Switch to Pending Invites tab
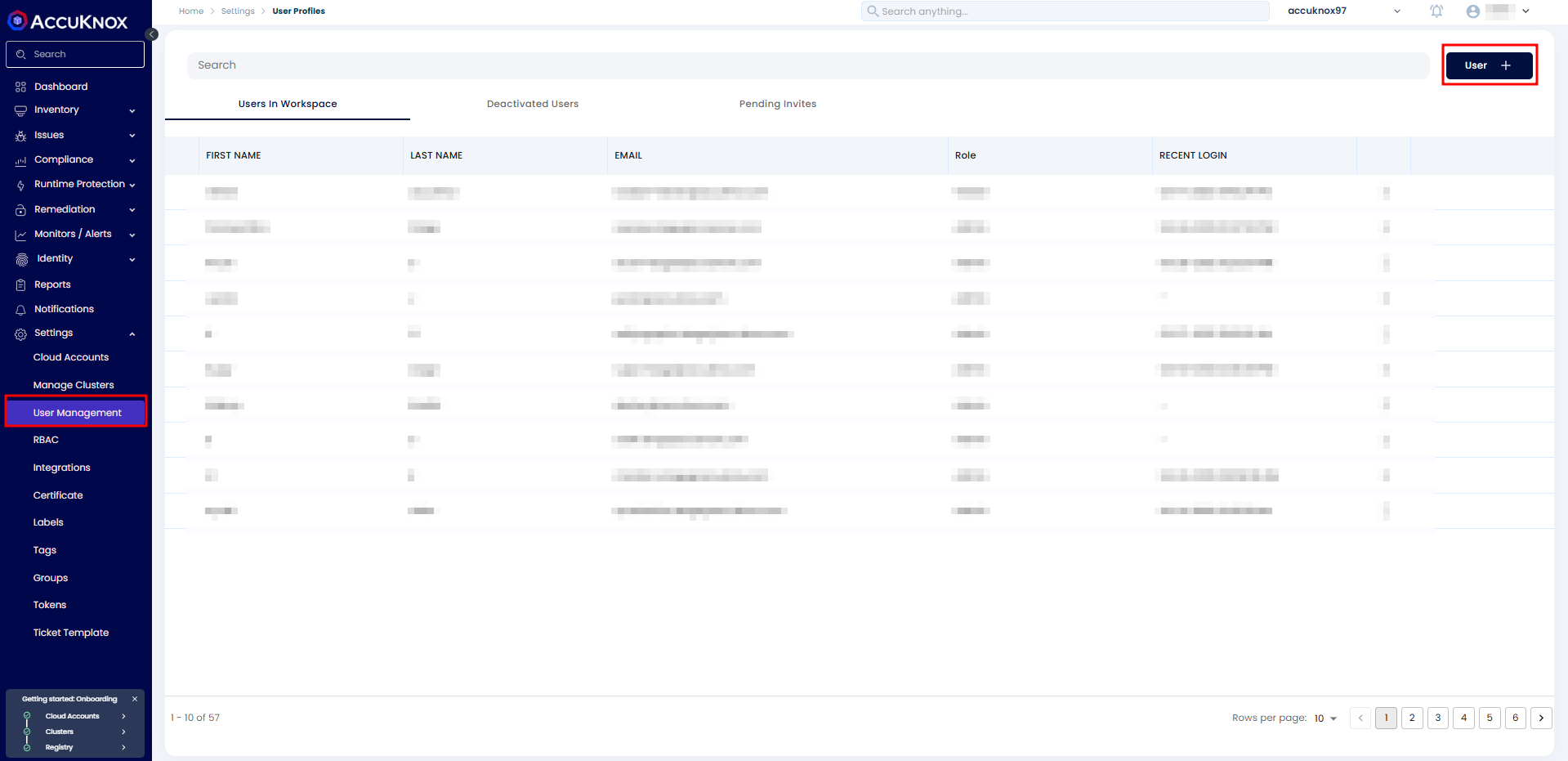Viewport: 1568px width, 761px height. (778, 104)
